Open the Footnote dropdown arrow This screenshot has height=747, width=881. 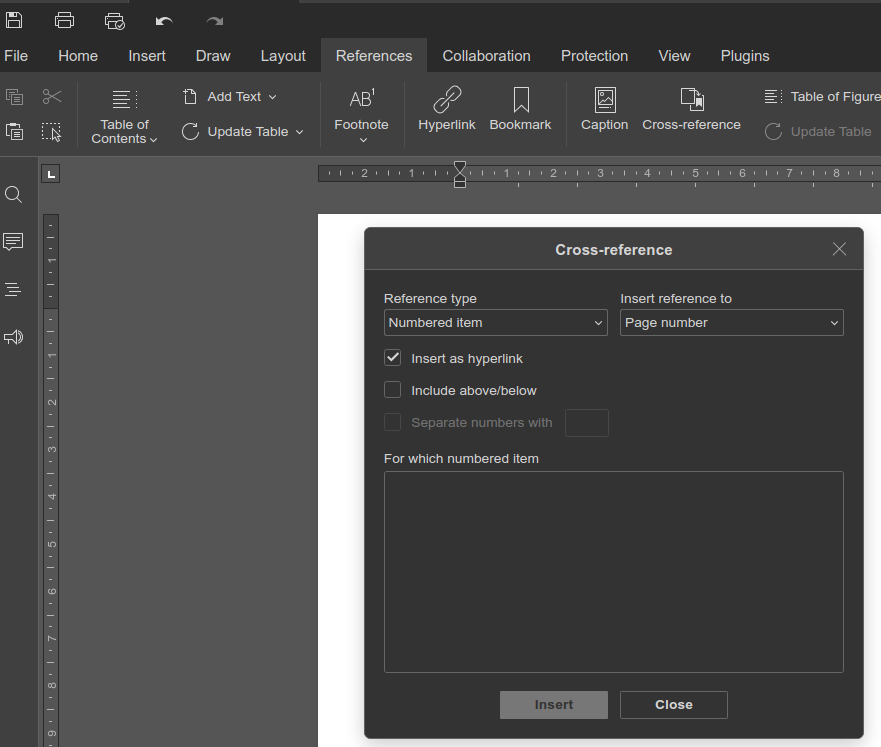tap(362, 140)
